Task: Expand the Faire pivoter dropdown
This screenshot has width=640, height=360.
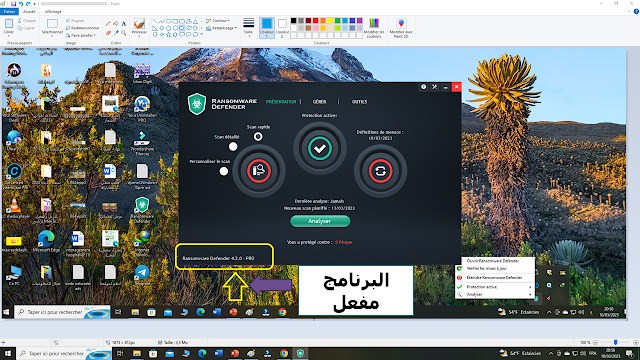Action: pyautogui.click(x=95, y=36)
